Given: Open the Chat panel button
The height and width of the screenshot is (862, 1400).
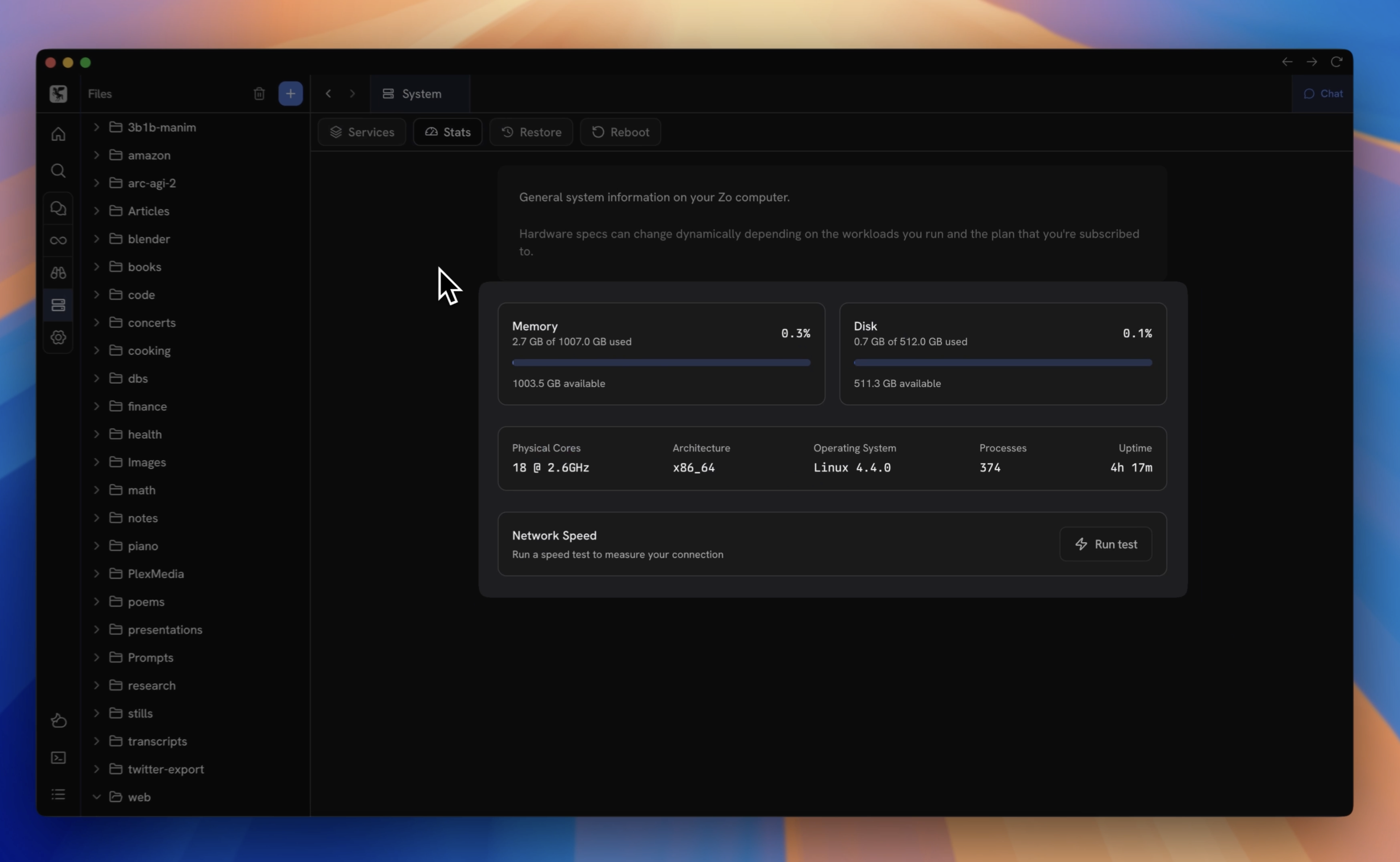Looking at the screenshot, I should tap(1323, 94).
